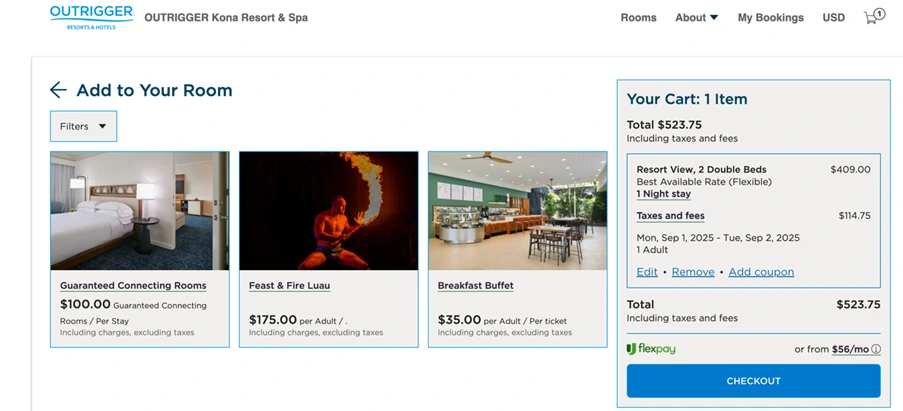Change currency from USD
The height and width of the screenshot is (411, 903).
click(833, 18)
